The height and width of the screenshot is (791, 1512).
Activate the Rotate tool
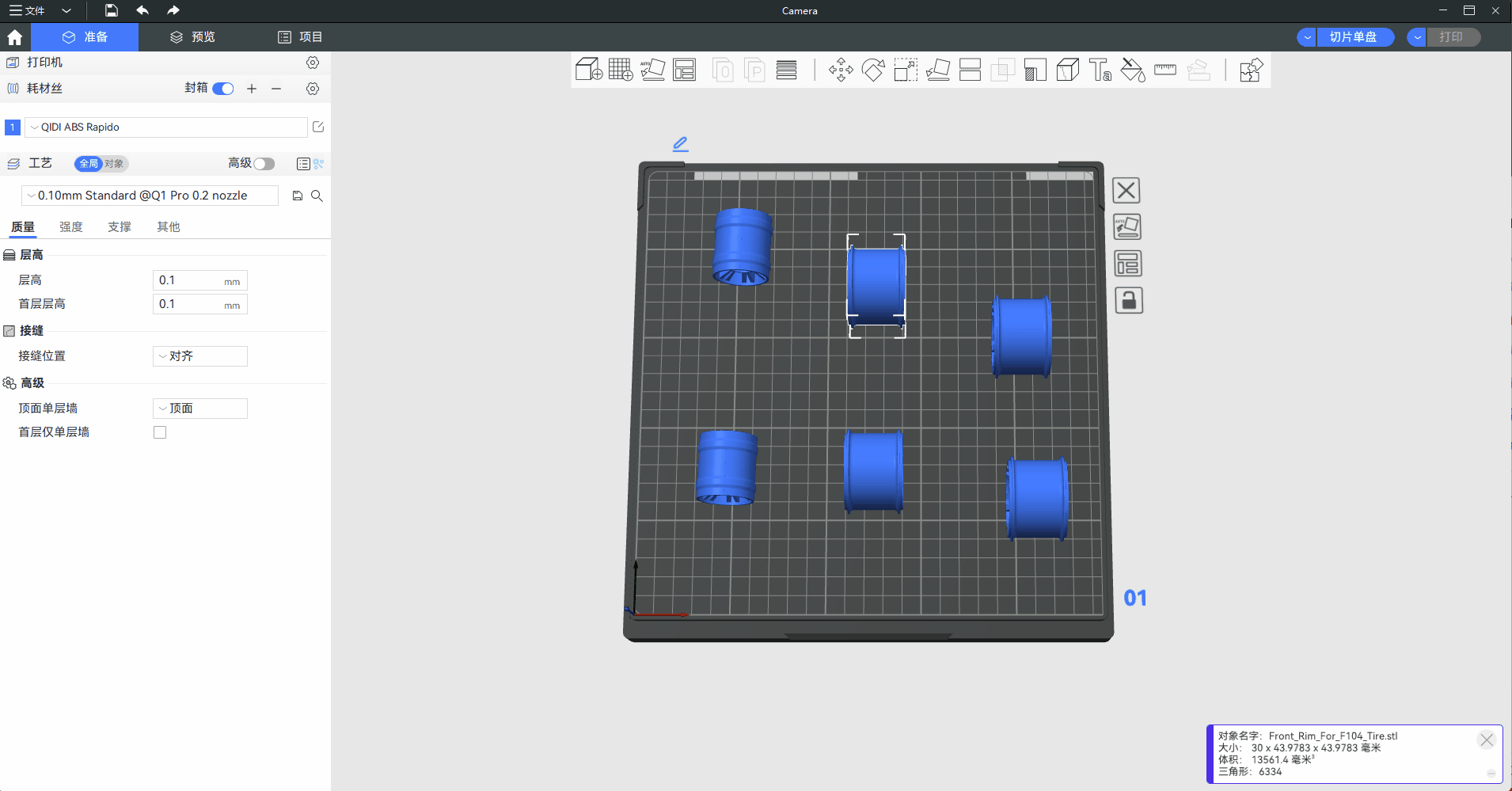click(x=873, y=70)
